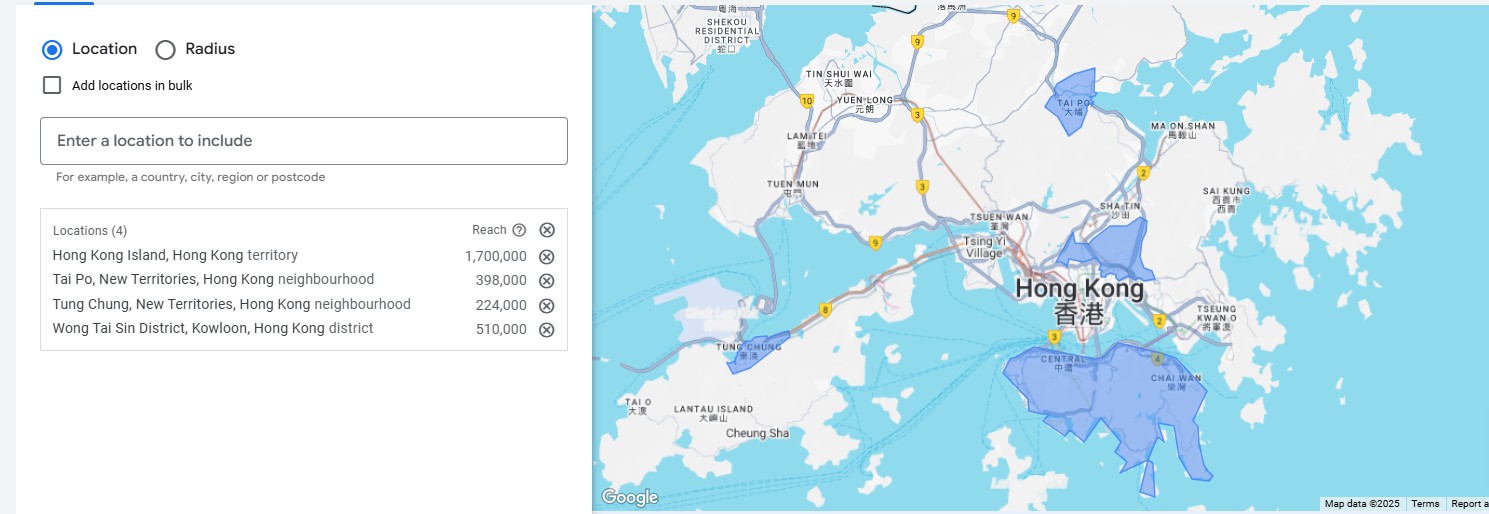The image size is (1489, 514).
Task: Click the Map data ©2025 text
Action: point(1362,504)
